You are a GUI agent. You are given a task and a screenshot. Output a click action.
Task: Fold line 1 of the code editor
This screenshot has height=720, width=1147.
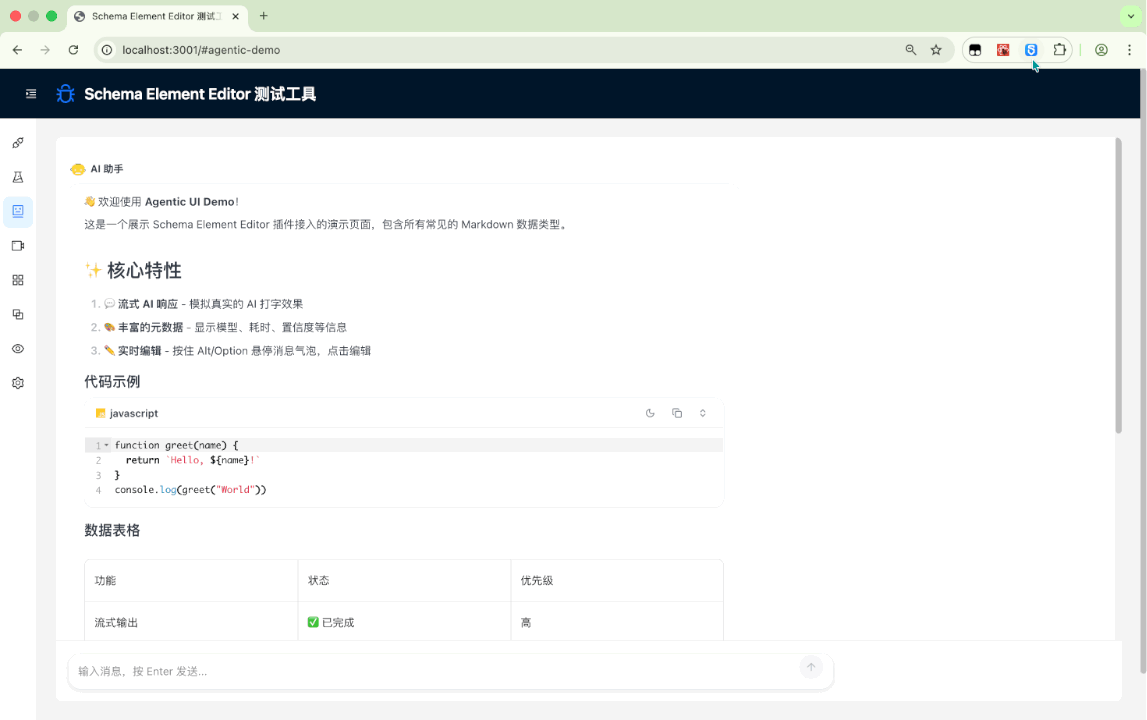coord(106,445)
